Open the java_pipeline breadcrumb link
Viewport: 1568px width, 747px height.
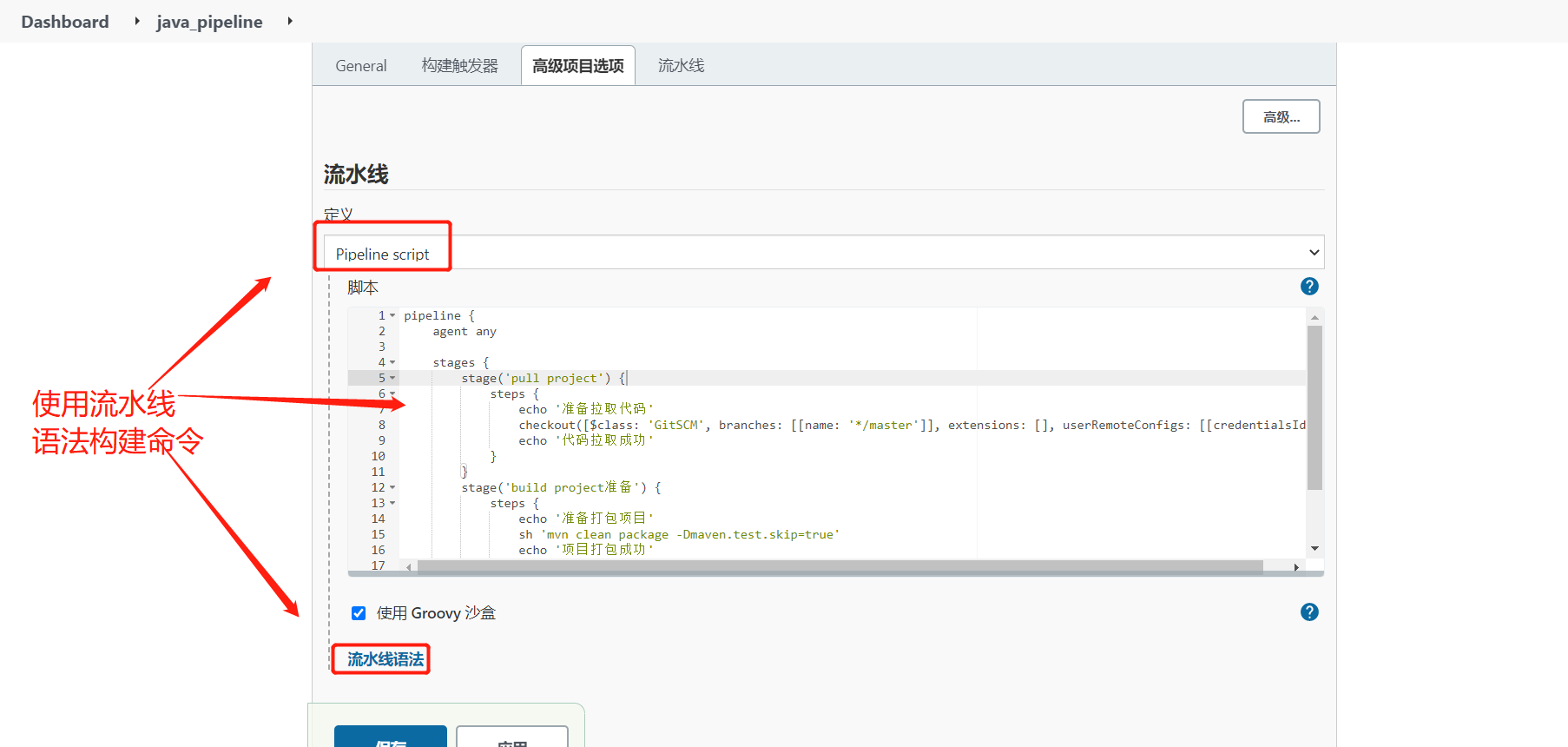tap(209, 22)
